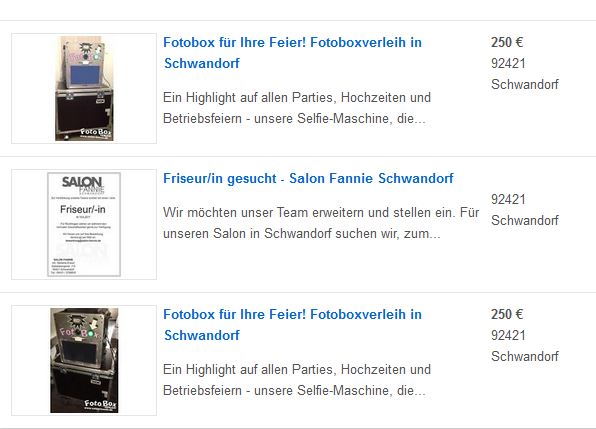Click city name Schwandorf beside last listing's price

point(525,356)
